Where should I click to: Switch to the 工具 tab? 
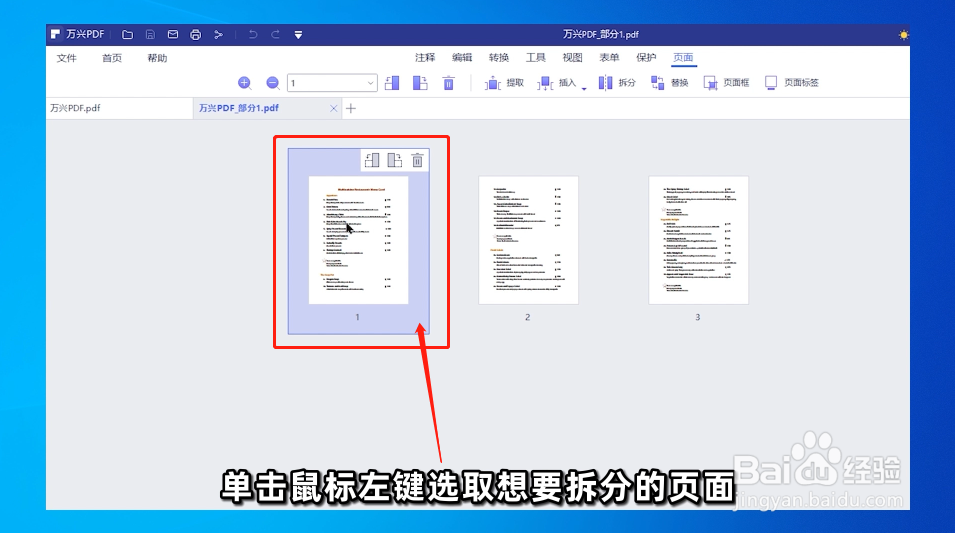click(535, 58)
